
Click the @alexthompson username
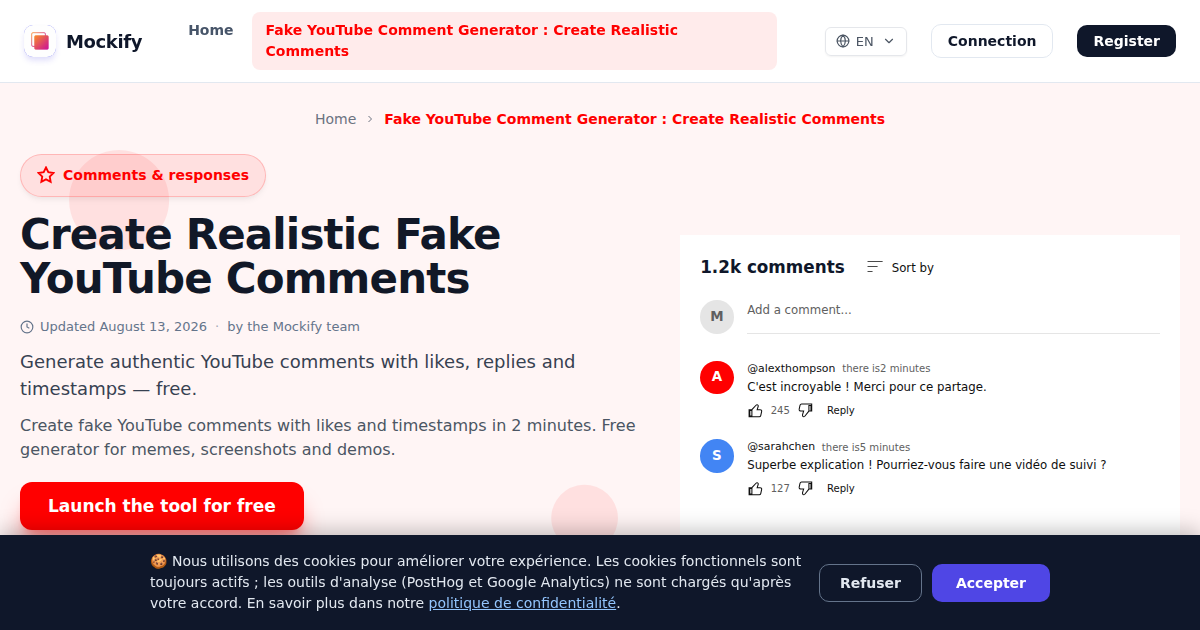coord(791,368)
